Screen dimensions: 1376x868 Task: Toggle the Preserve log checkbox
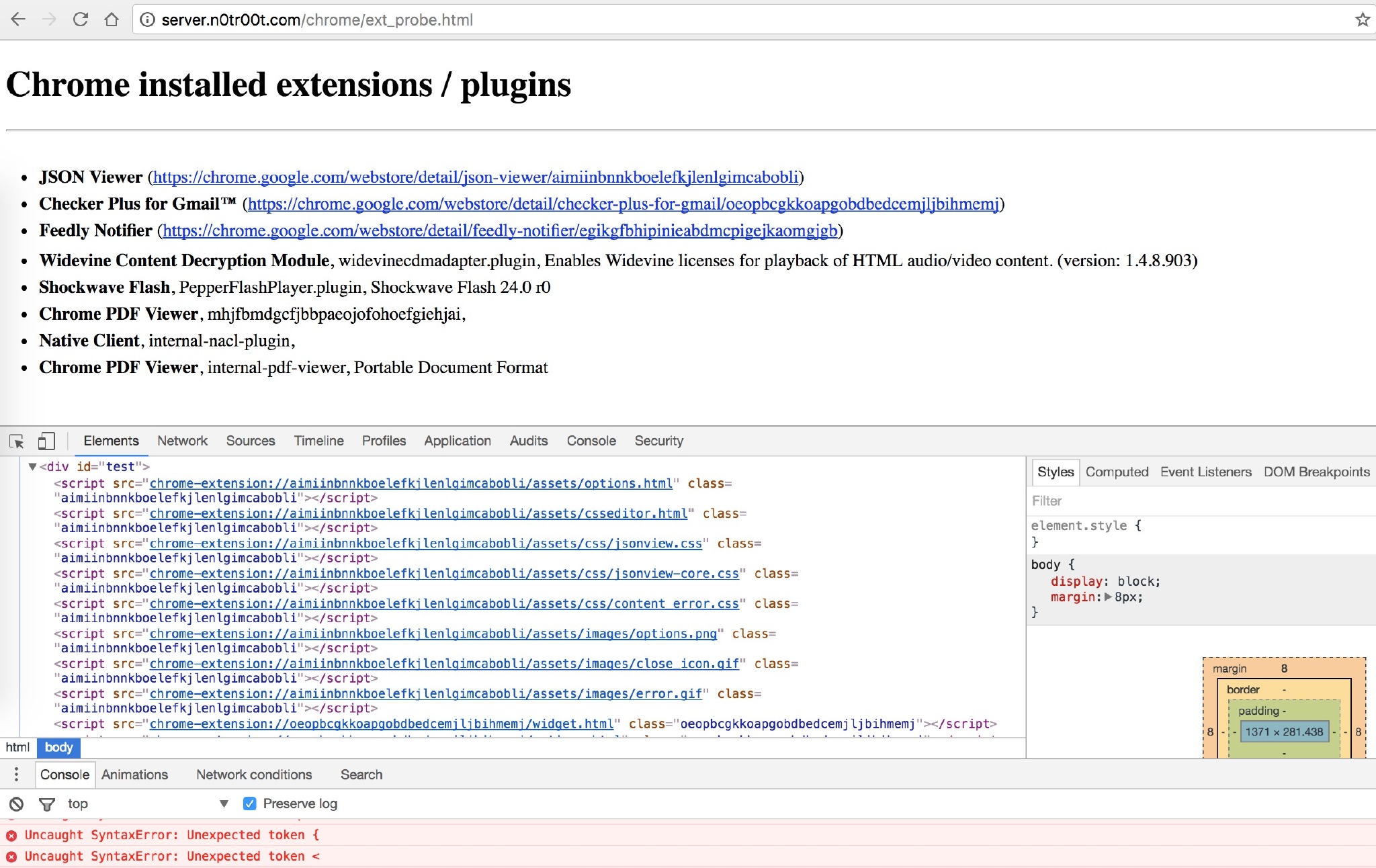point(249,804)
